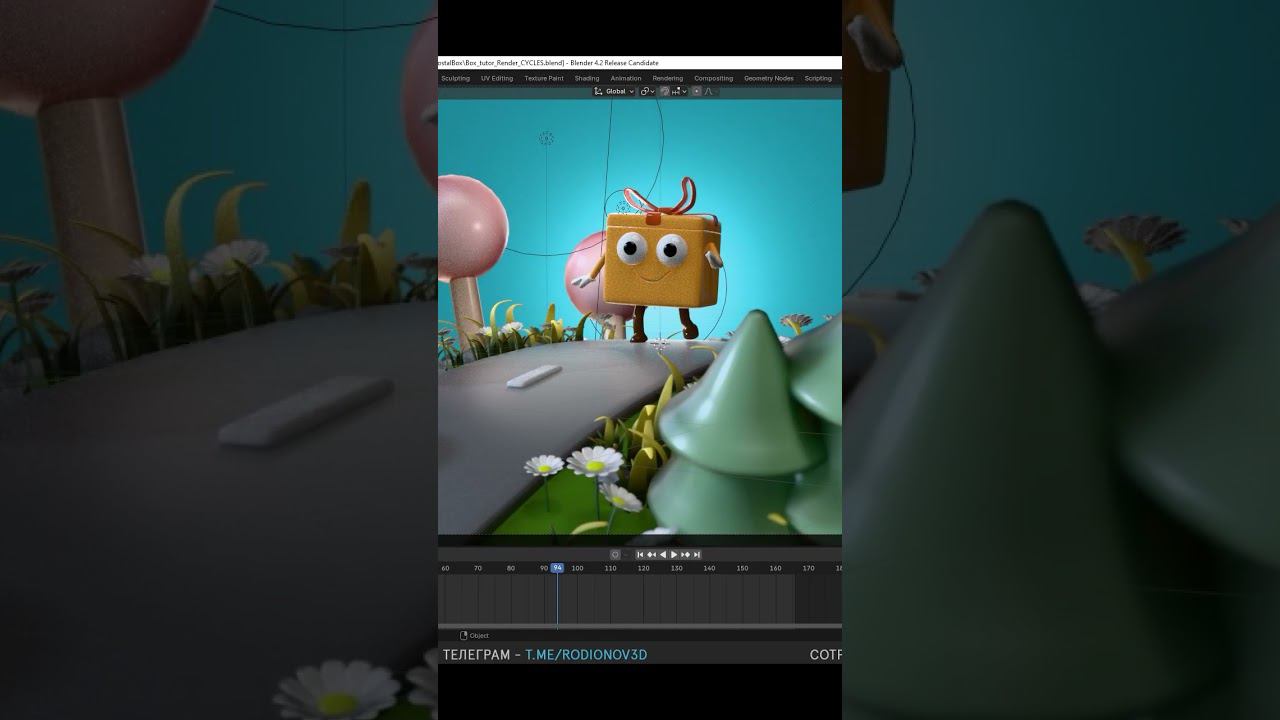Click frame 120 on the timeline ruler

(x=643, y=568)
